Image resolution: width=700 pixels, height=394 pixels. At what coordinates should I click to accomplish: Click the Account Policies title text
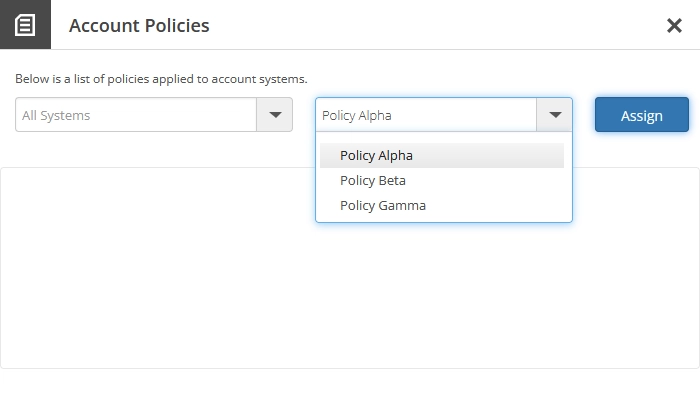tap(139, 25)
